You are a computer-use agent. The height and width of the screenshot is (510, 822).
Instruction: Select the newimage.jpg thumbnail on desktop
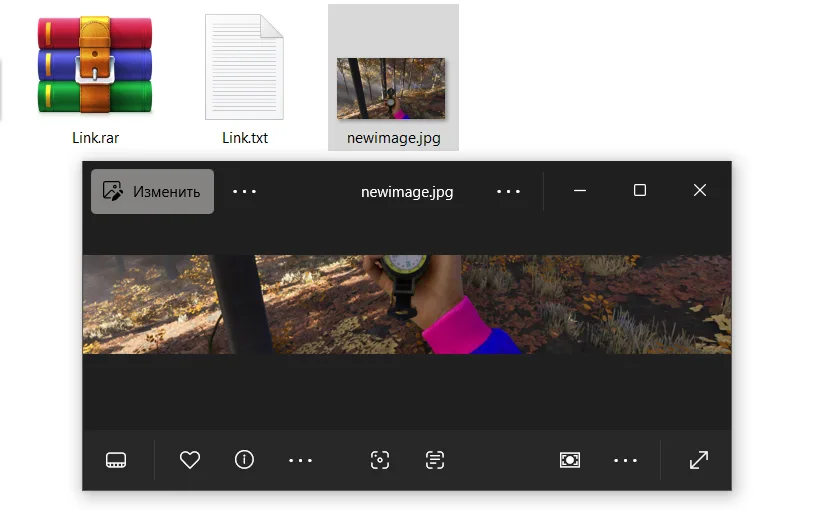392,88
